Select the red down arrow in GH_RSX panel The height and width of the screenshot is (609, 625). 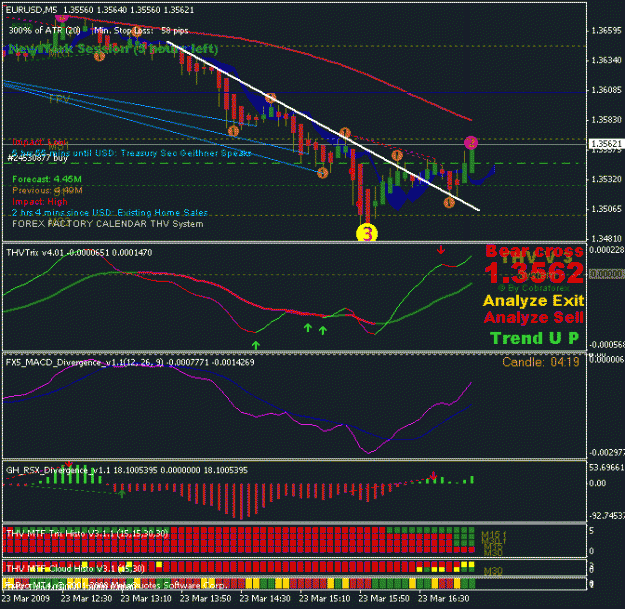coord(433,475)
